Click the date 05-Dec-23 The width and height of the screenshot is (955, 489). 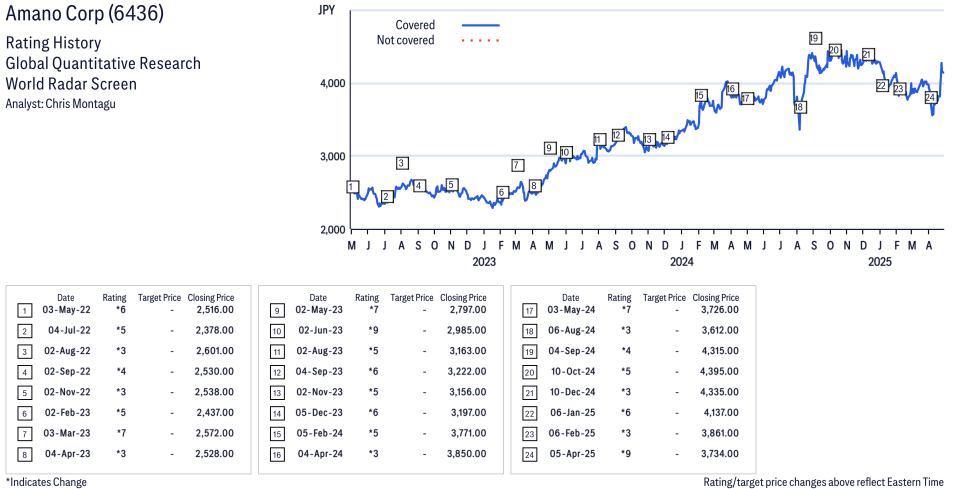[x=320, y=413]
